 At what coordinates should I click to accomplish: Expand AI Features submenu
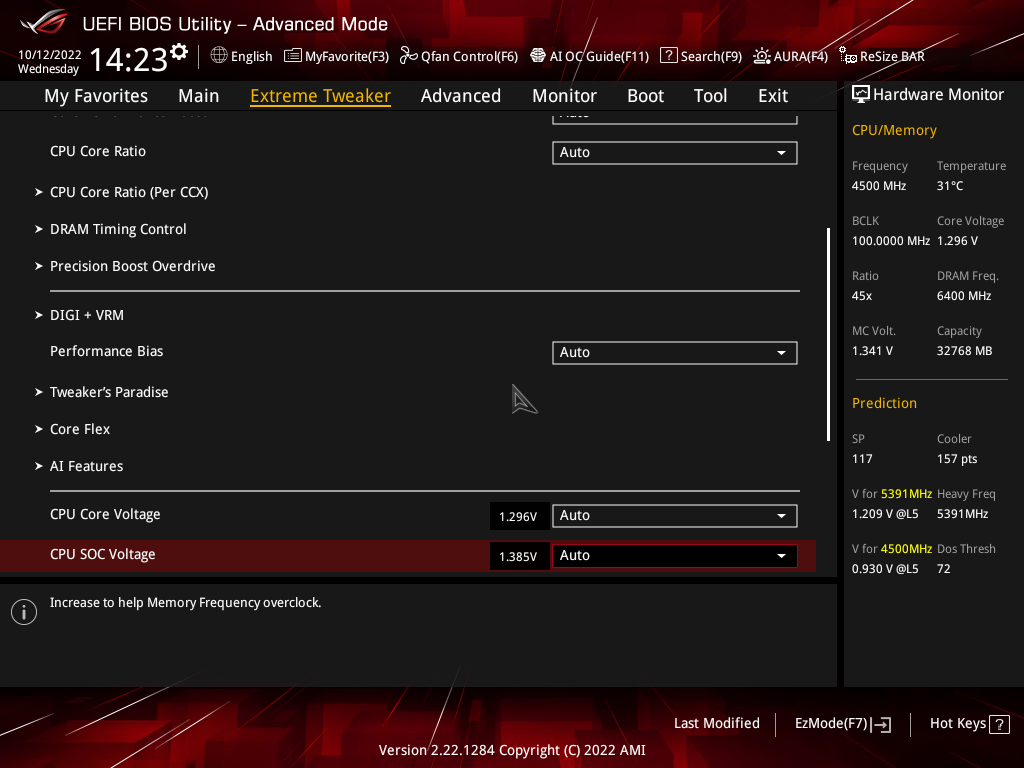coord(86,466)
